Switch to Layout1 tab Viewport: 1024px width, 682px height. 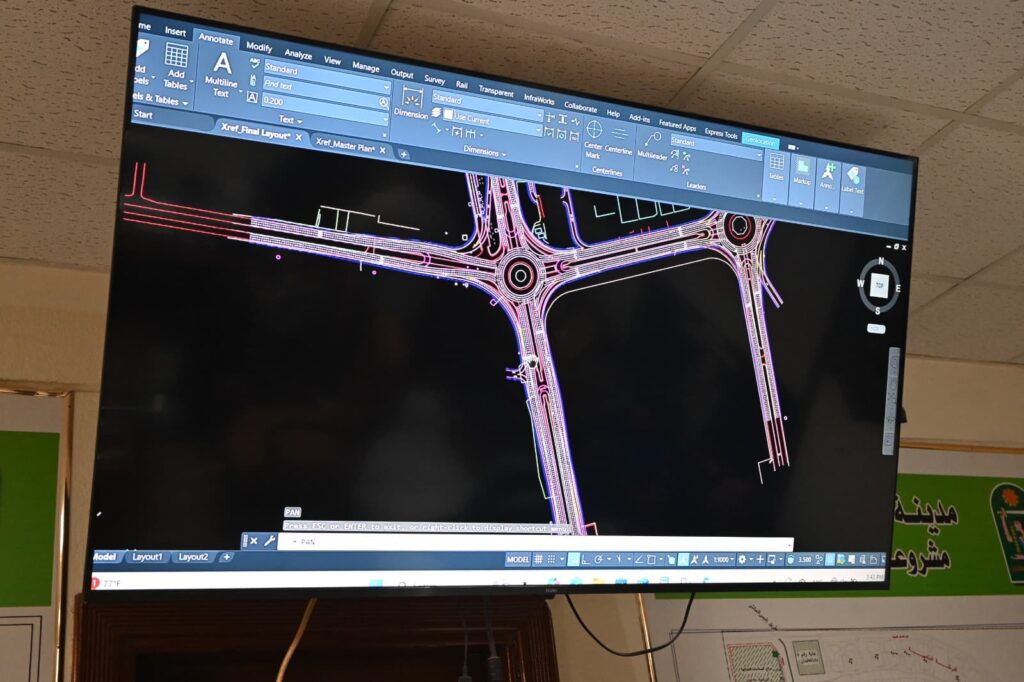click(x=147, y=556)
